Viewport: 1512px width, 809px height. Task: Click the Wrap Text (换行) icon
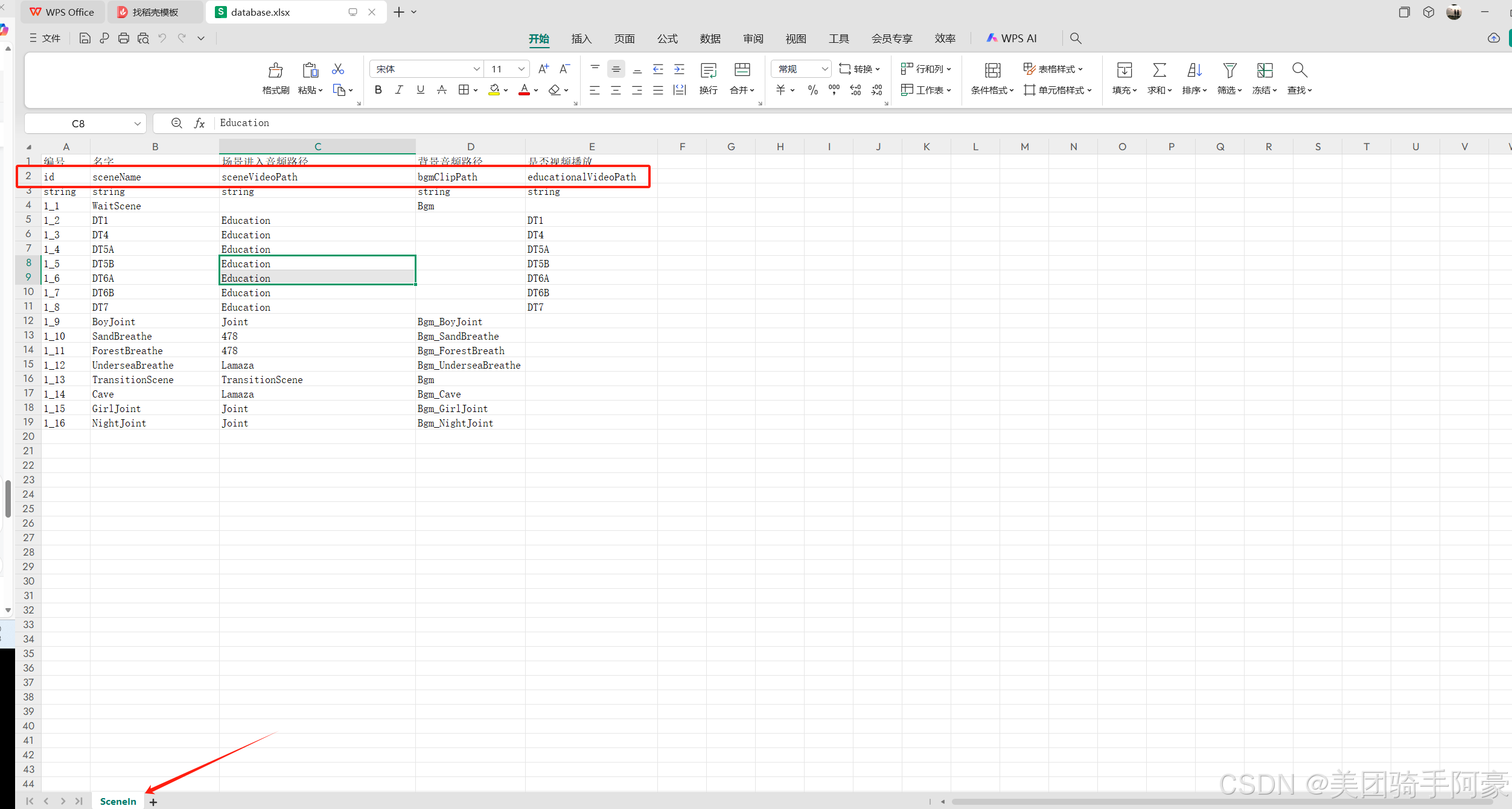click(x=708, y=71)
